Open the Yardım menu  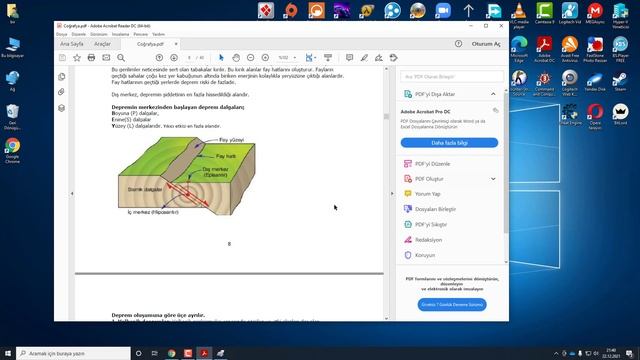[x=158, y=34]
